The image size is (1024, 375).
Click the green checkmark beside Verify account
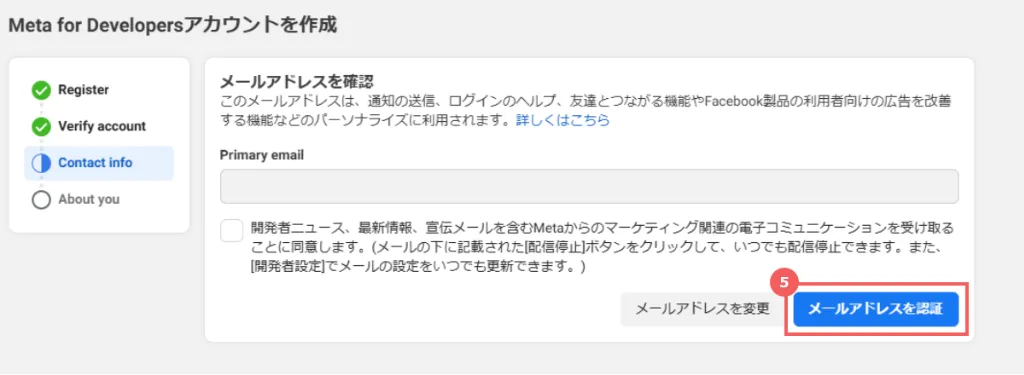pos(41,127)
